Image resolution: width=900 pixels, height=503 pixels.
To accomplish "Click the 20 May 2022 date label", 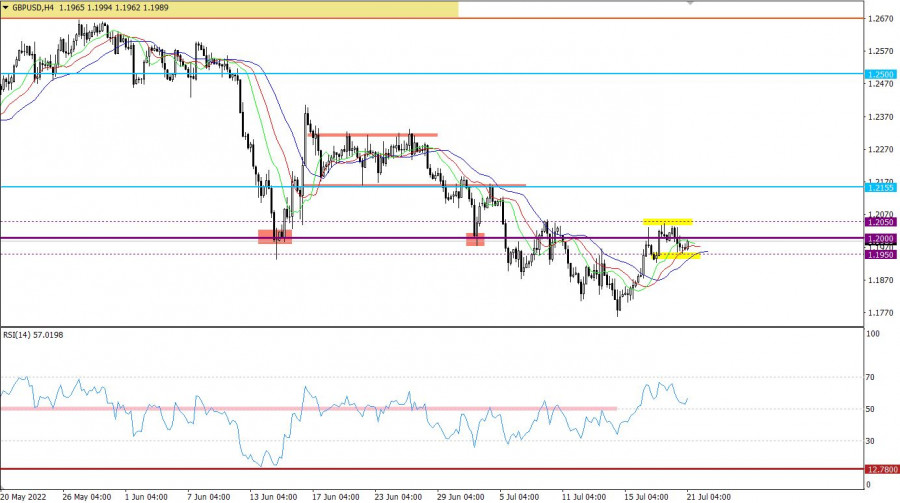I will (24, 497).
